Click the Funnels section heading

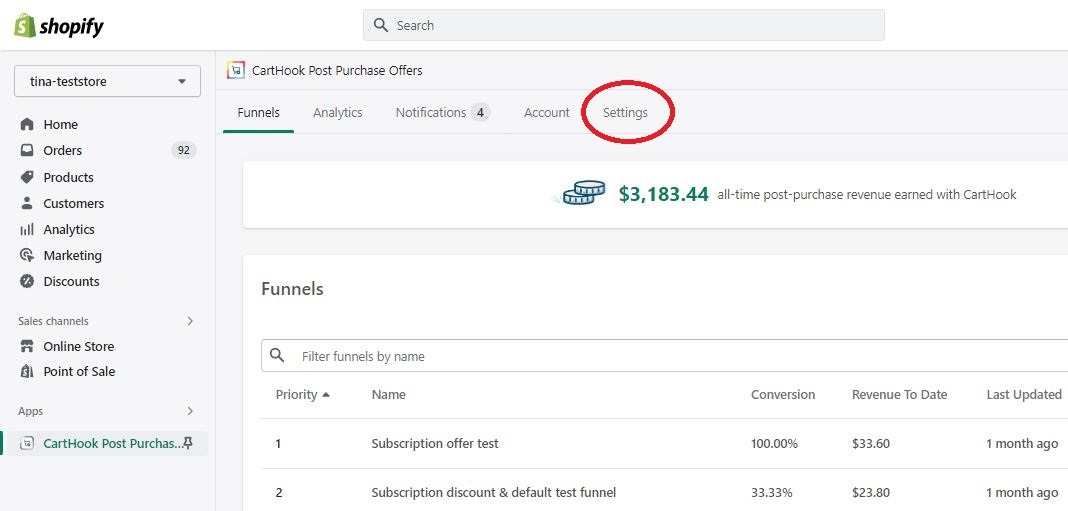tap(292, 289)
